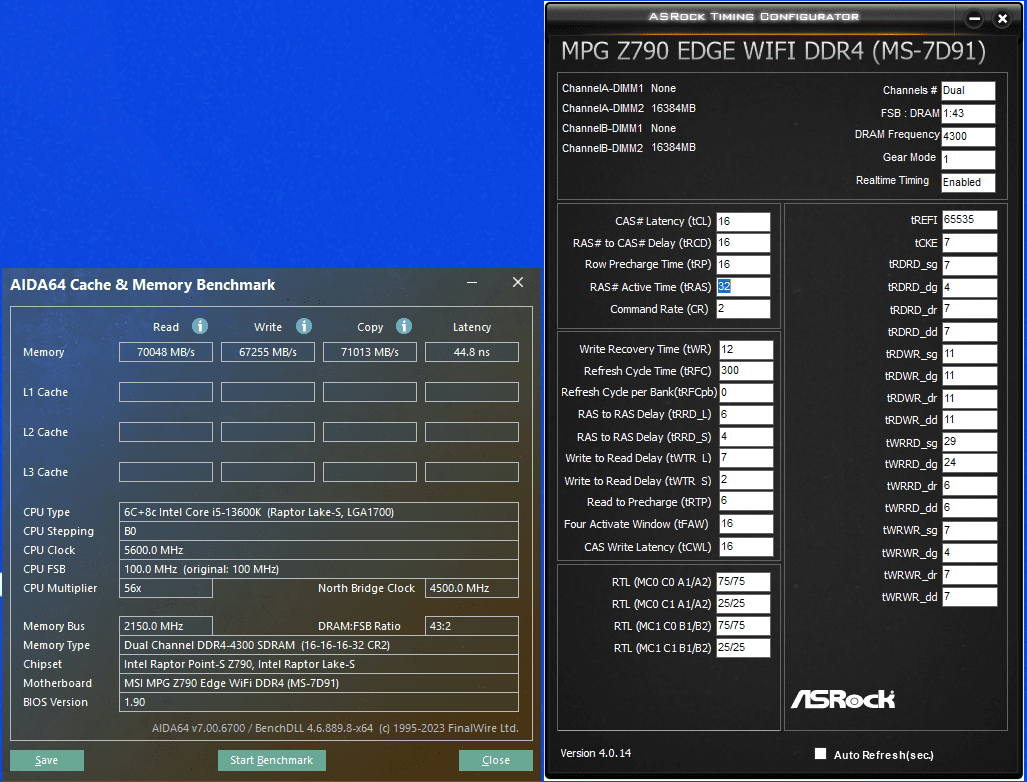The height and width of the screenshot is (782, 1027).
Task: Click the tWRWR_dd field
Action: coord(969,597)
